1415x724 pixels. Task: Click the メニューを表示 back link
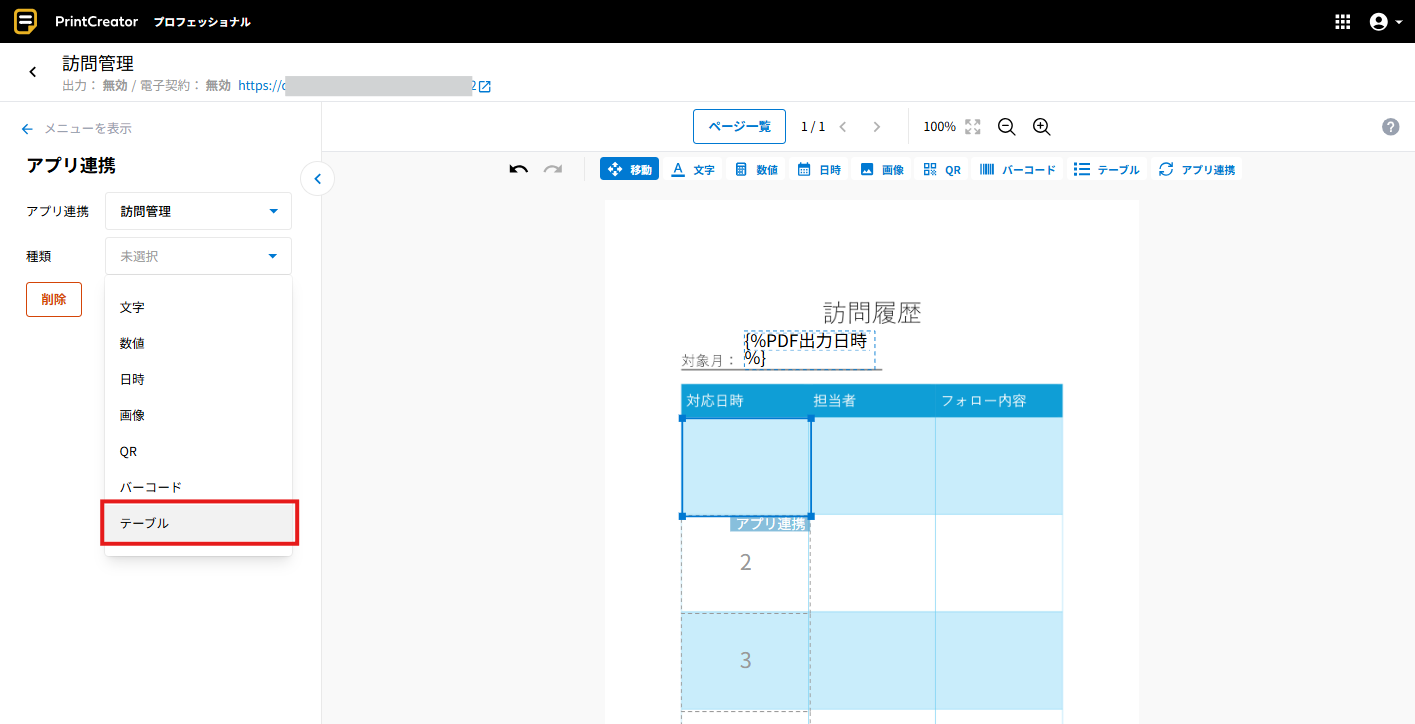coord(77,128)
